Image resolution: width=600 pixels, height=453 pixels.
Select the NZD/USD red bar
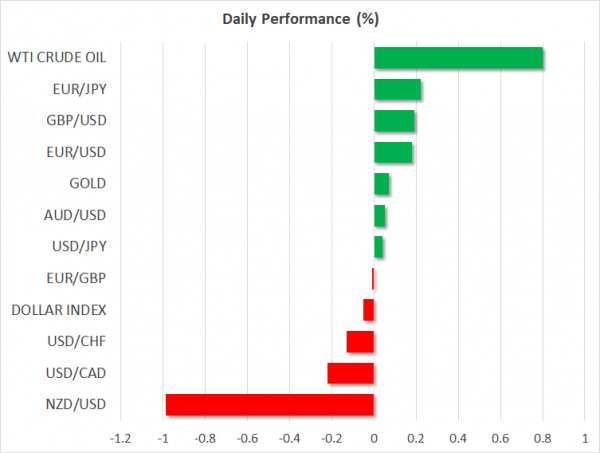269,404
